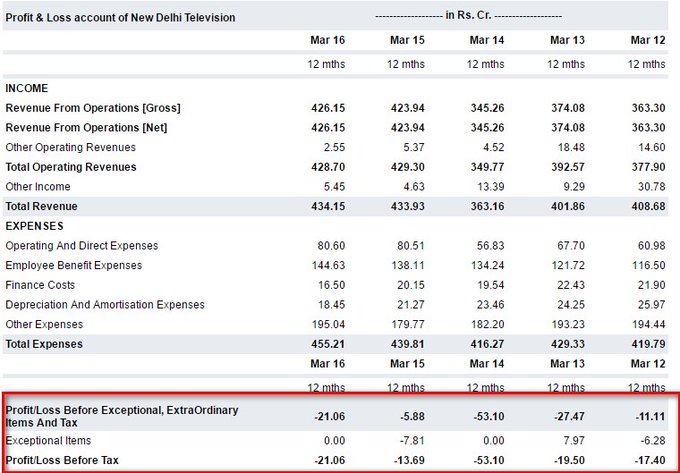Click total expenses value 455.21
Viewport: 680px width, 473px height.
[328, 344]
